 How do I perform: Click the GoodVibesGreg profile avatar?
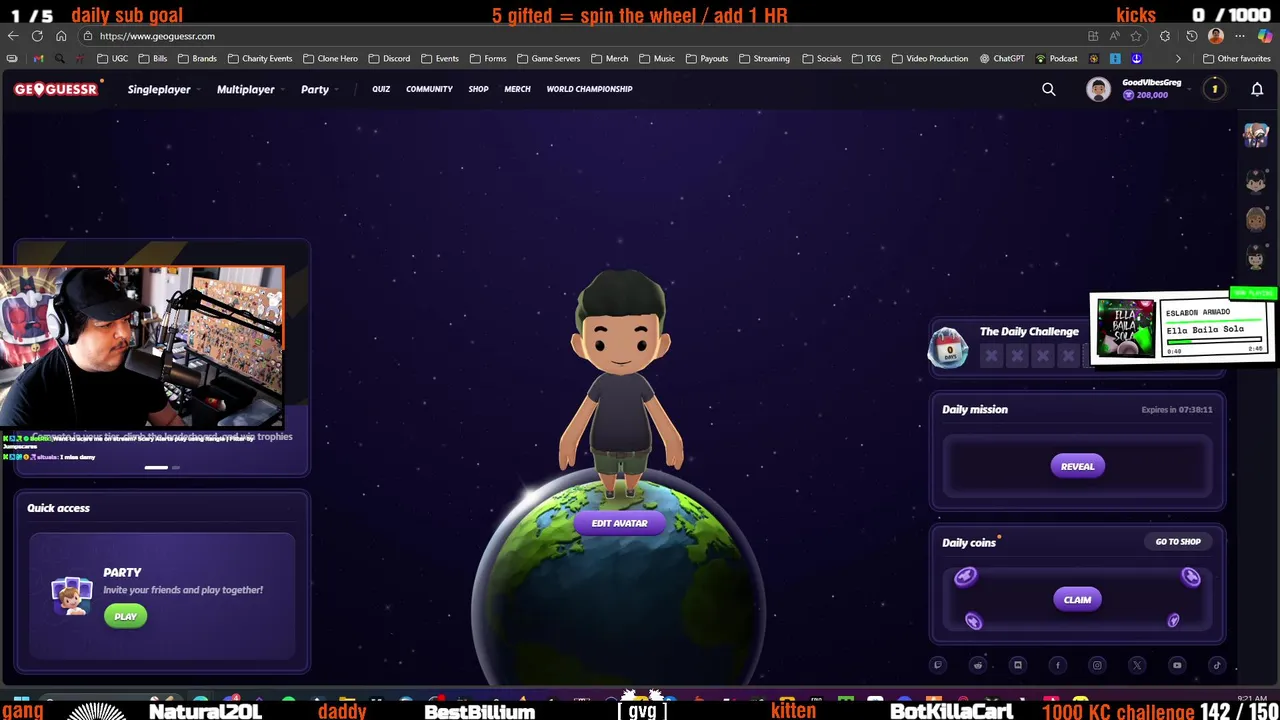click(1098, 89)
